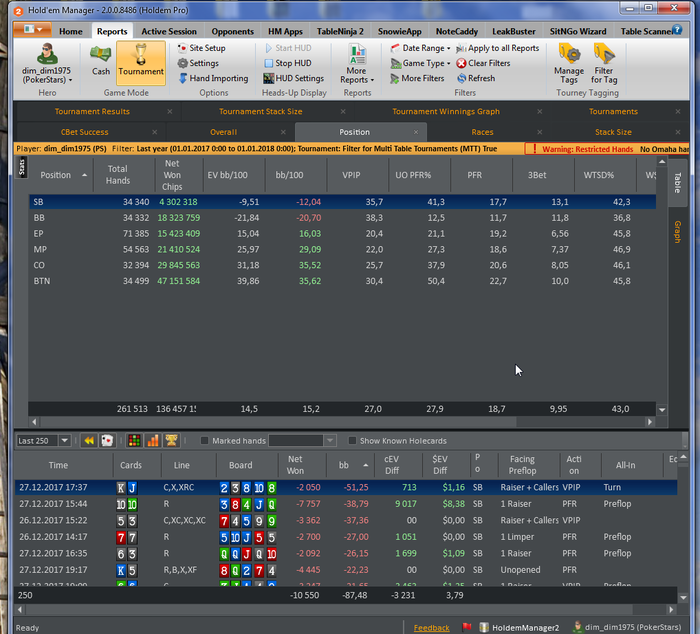Refresh the report data
This screenshot has width=700, height=634.
(476, 78)
